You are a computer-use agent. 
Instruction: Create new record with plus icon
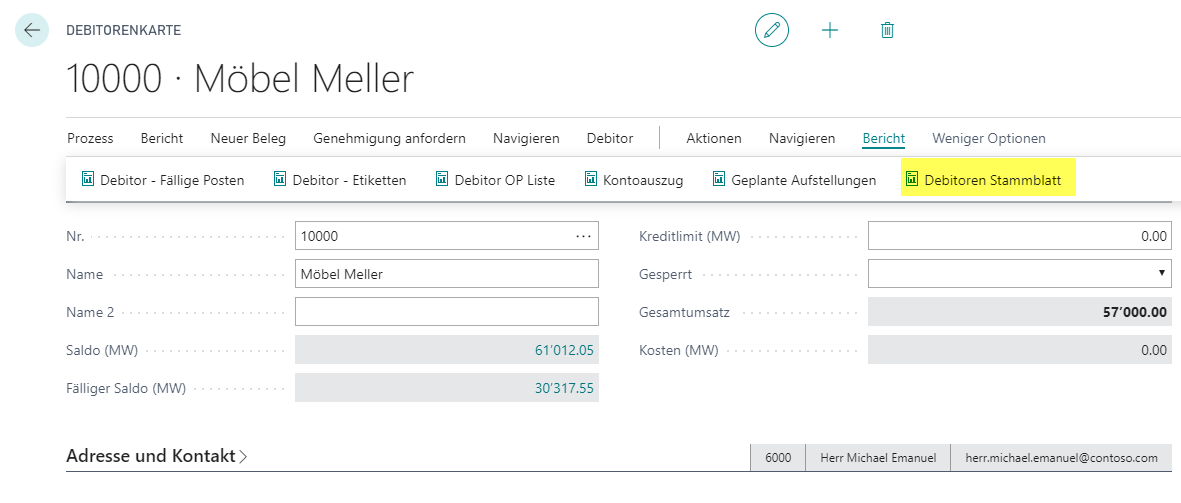(x=830, y=30)
